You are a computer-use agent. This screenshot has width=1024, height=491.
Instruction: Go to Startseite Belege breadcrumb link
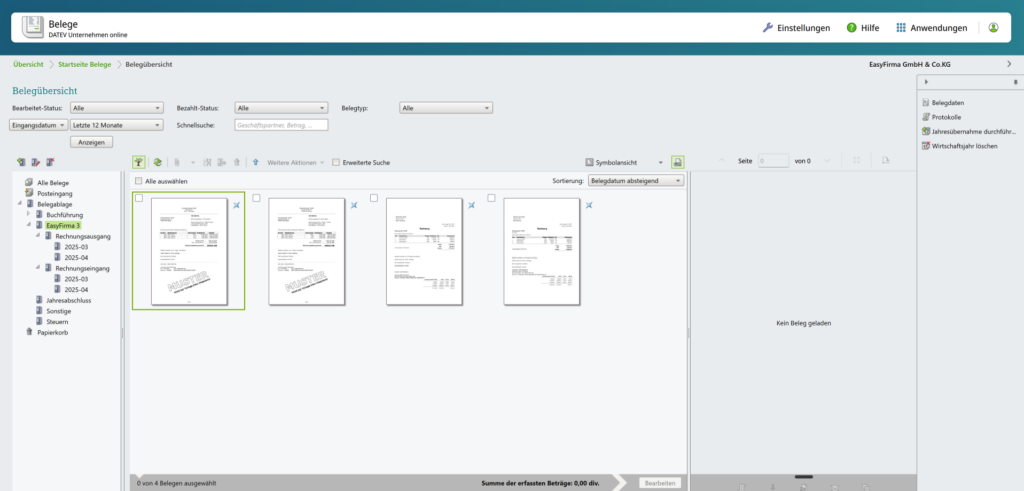pyautogui.click(x=85, y=64)
